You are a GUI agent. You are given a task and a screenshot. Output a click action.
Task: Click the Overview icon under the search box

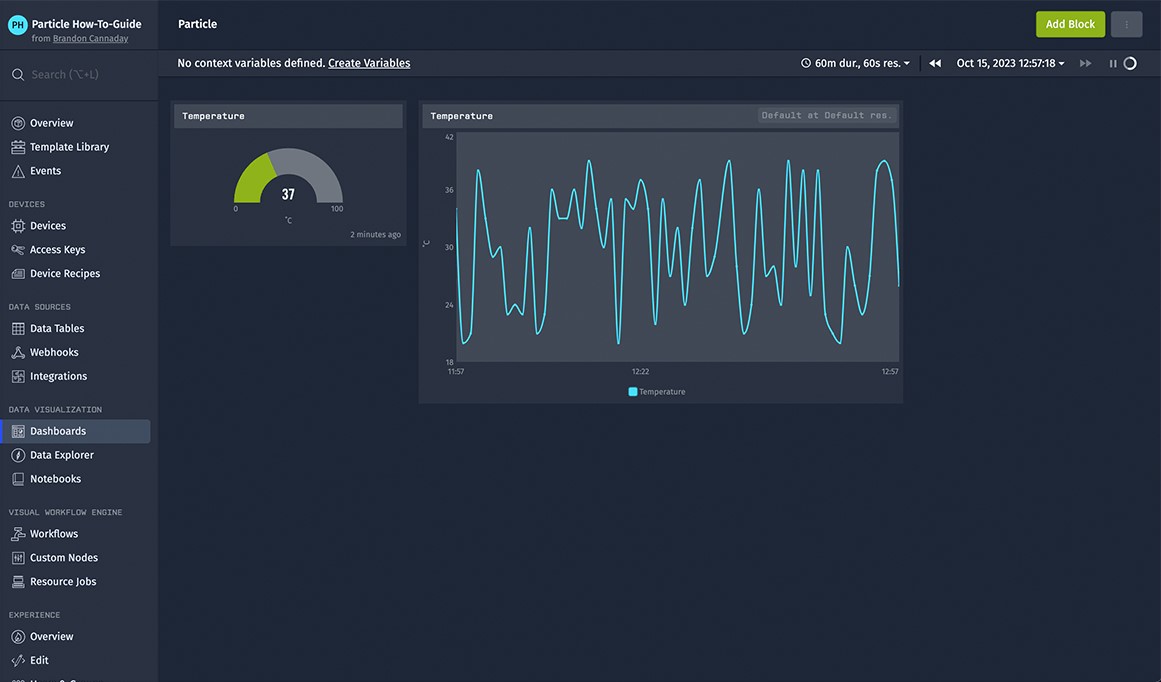click(18, 123)
